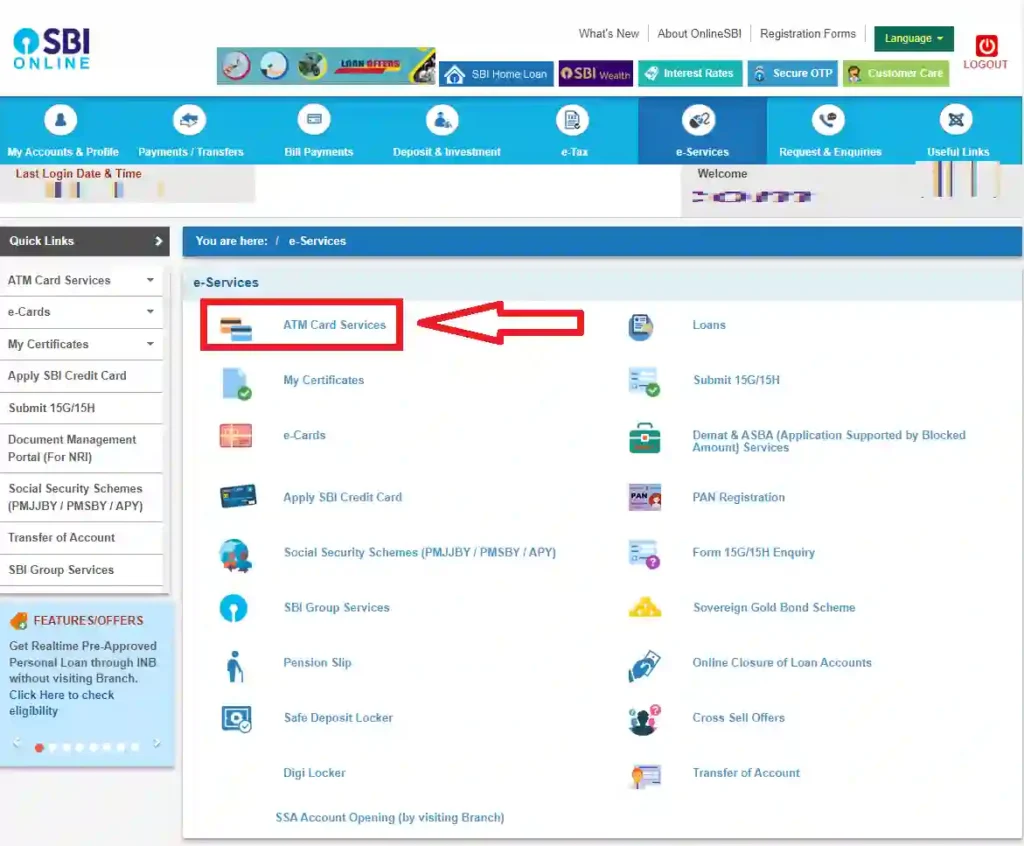Click the Transfer of Account icon in e-Services grid
The width and height of the screenshot is (1024, 846).
click(x=646, y=775)
